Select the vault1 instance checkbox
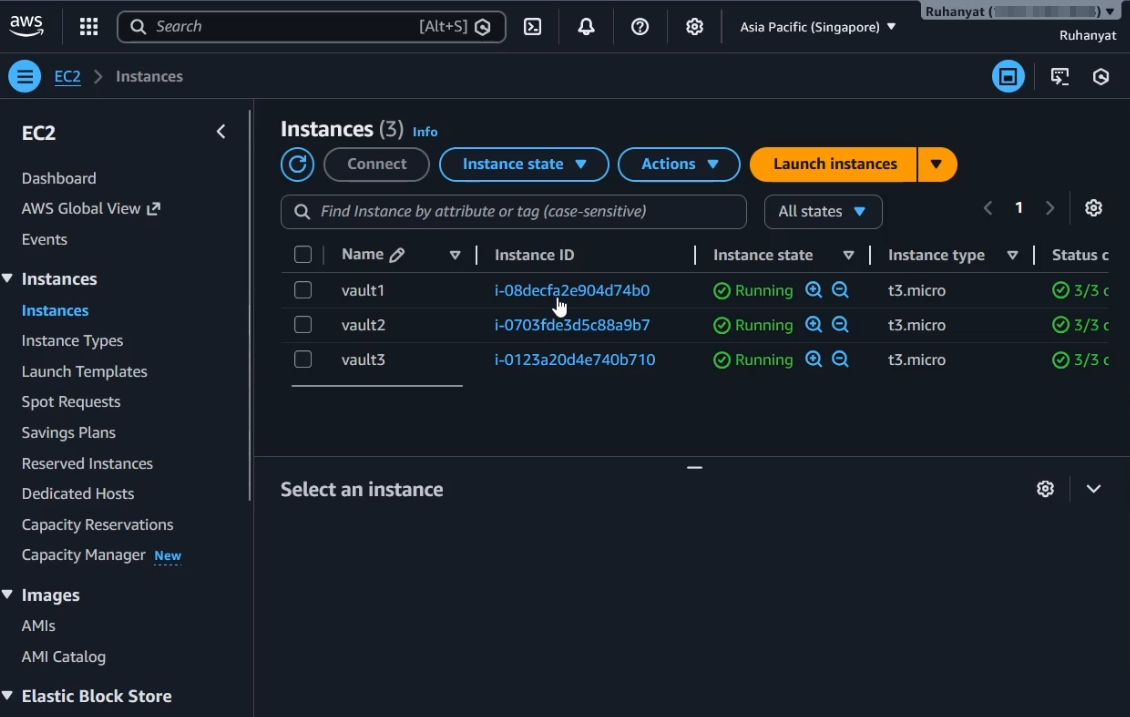This screenshot has width=1130, height=717. pos(303,289)
